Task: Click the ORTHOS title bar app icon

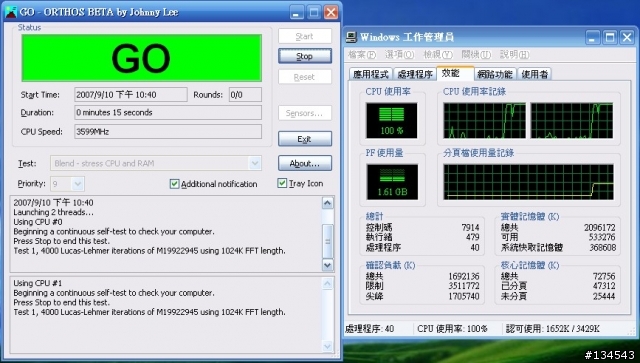Action: (x=10, y=12)
